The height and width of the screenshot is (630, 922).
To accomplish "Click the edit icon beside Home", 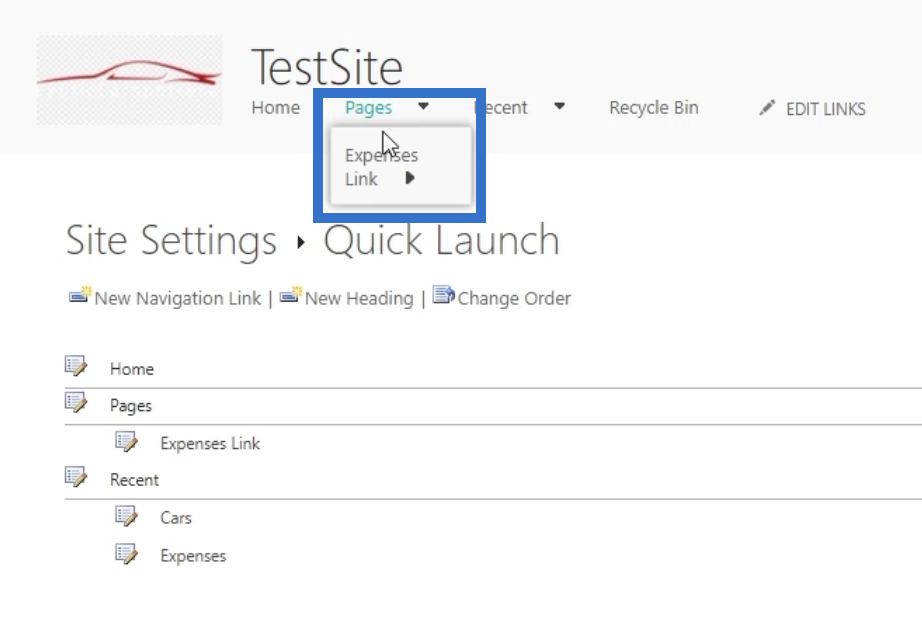I will [76, 366].
